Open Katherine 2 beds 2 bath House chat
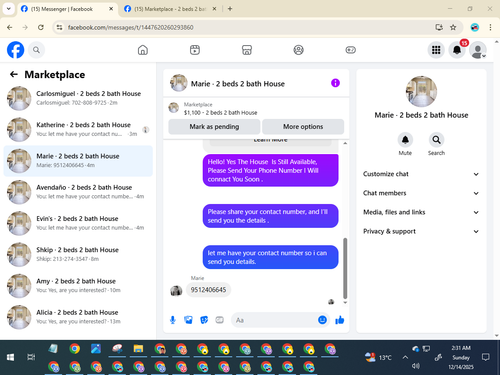Screen dimensions: 500x375 click(78, 129)
